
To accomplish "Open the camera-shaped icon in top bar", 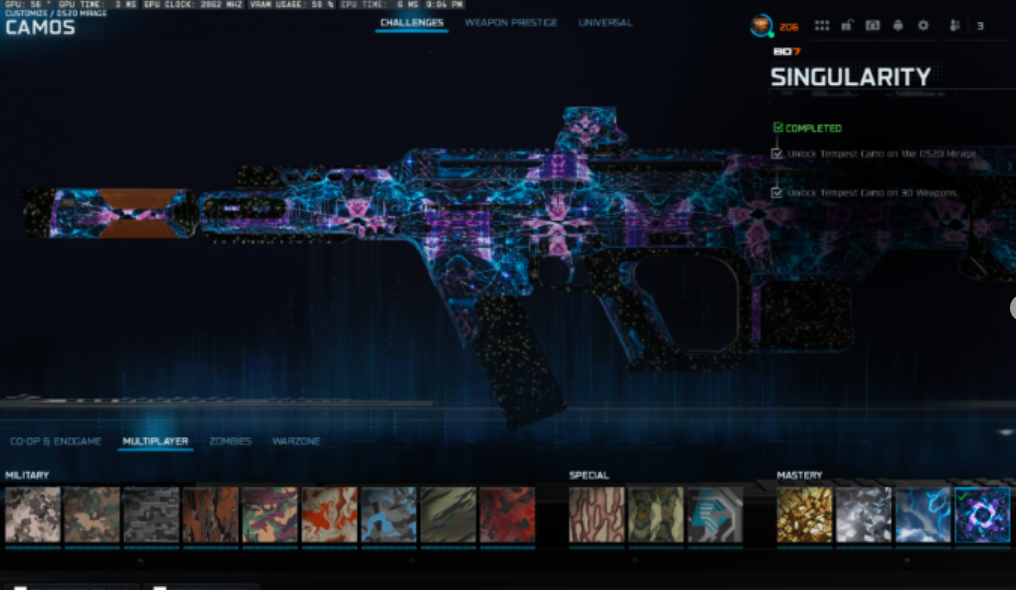I will pos(873,26).
